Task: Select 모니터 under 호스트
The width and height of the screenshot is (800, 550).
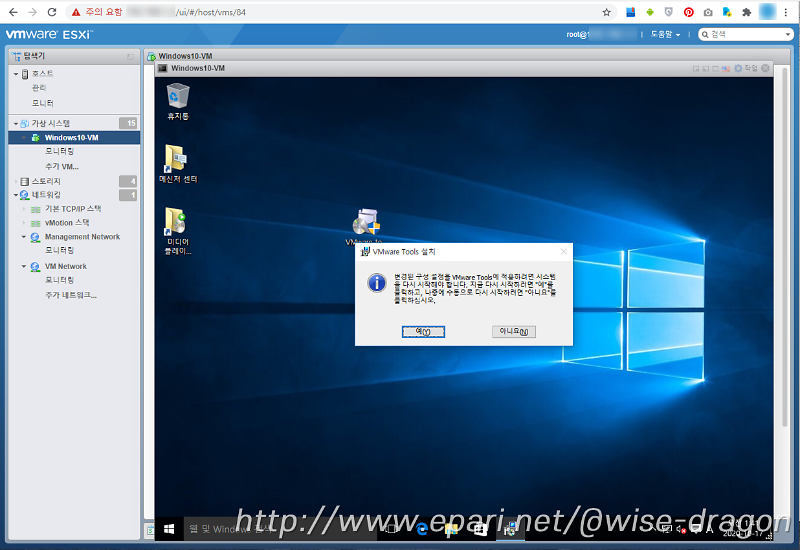Action: pos(42,103)
